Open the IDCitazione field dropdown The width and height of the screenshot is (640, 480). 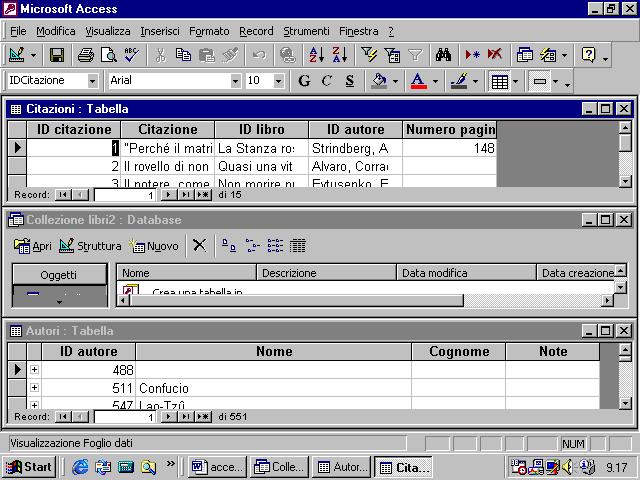[93, 81]
